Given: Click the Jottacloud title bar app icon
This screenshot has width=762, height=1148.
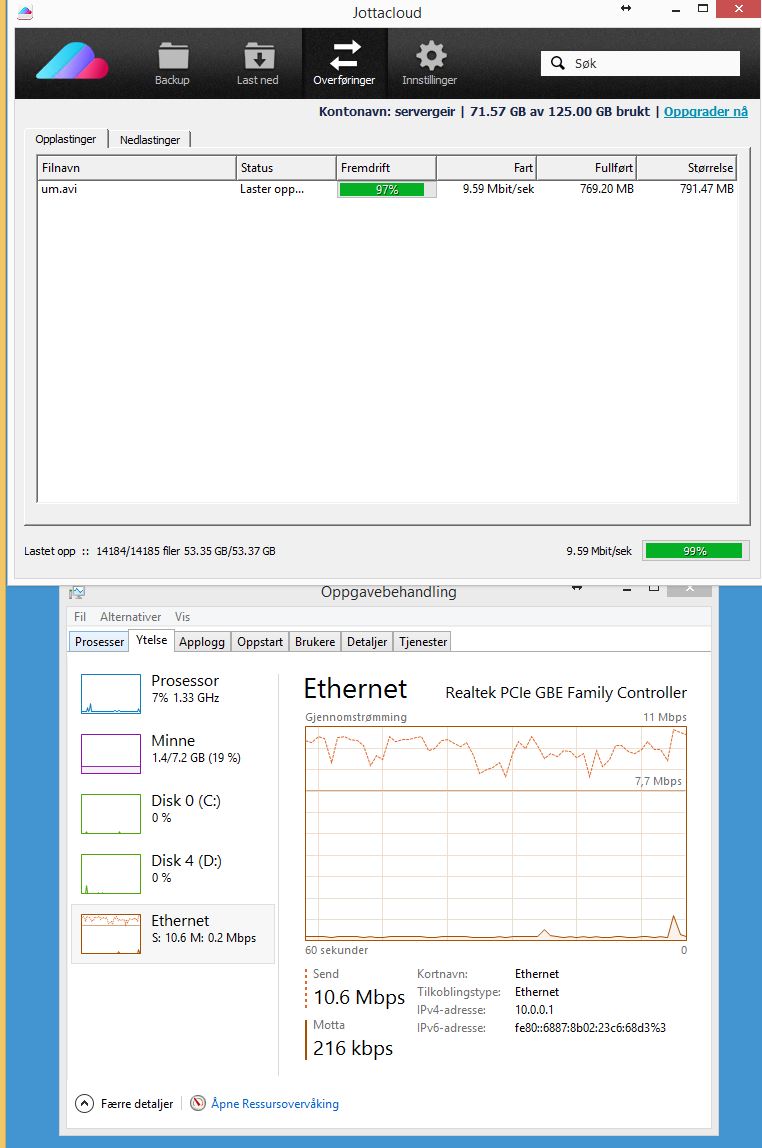Looking at the screenshot, I should (25, 12).
